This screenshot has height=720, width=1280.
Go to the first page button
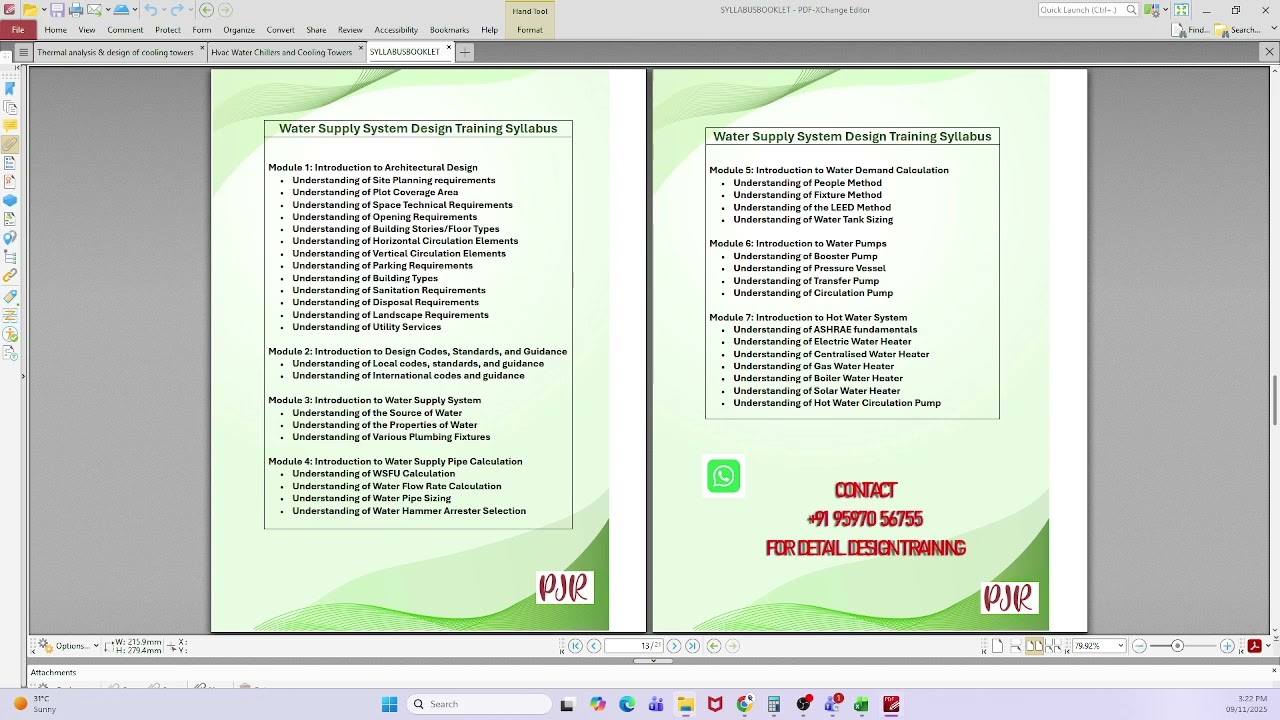[575, 646]
